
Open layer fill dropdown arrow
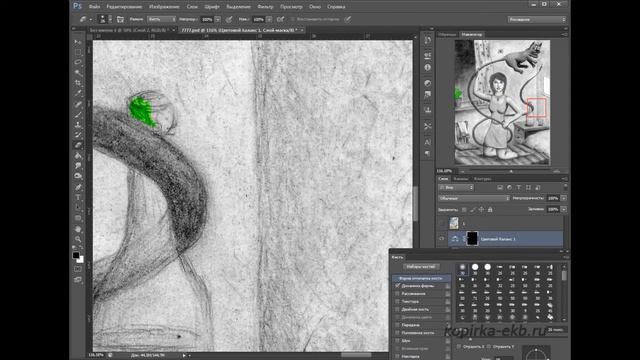pyautogui.click(x=564, y=209)
